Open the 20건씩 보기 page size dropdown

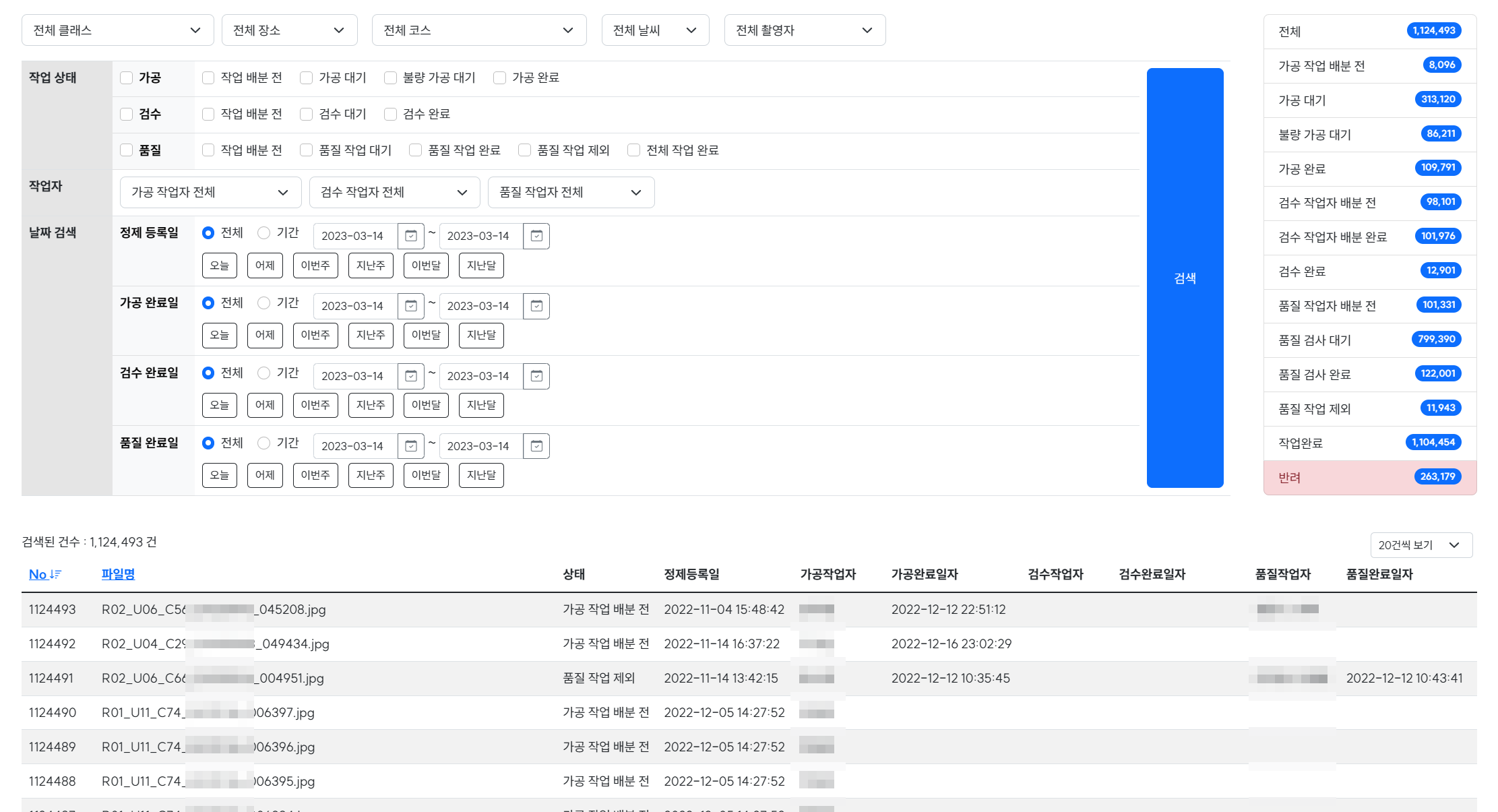coord(1421,545)
